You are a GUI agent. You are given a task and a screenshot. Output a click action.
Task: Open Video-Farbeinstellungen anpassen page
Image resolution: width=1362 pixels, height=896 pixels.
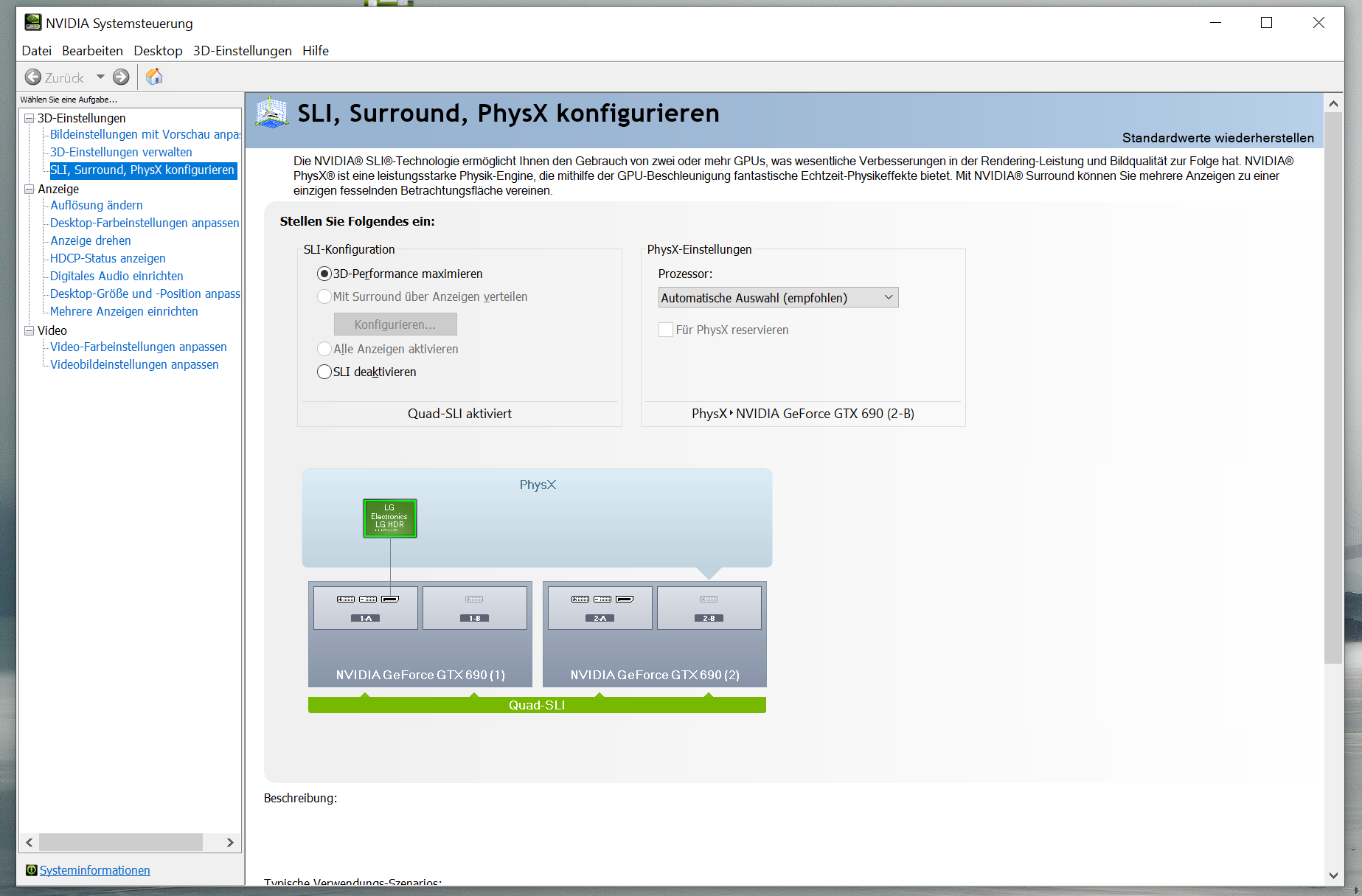pyautogui.click(x=139, y=347)
